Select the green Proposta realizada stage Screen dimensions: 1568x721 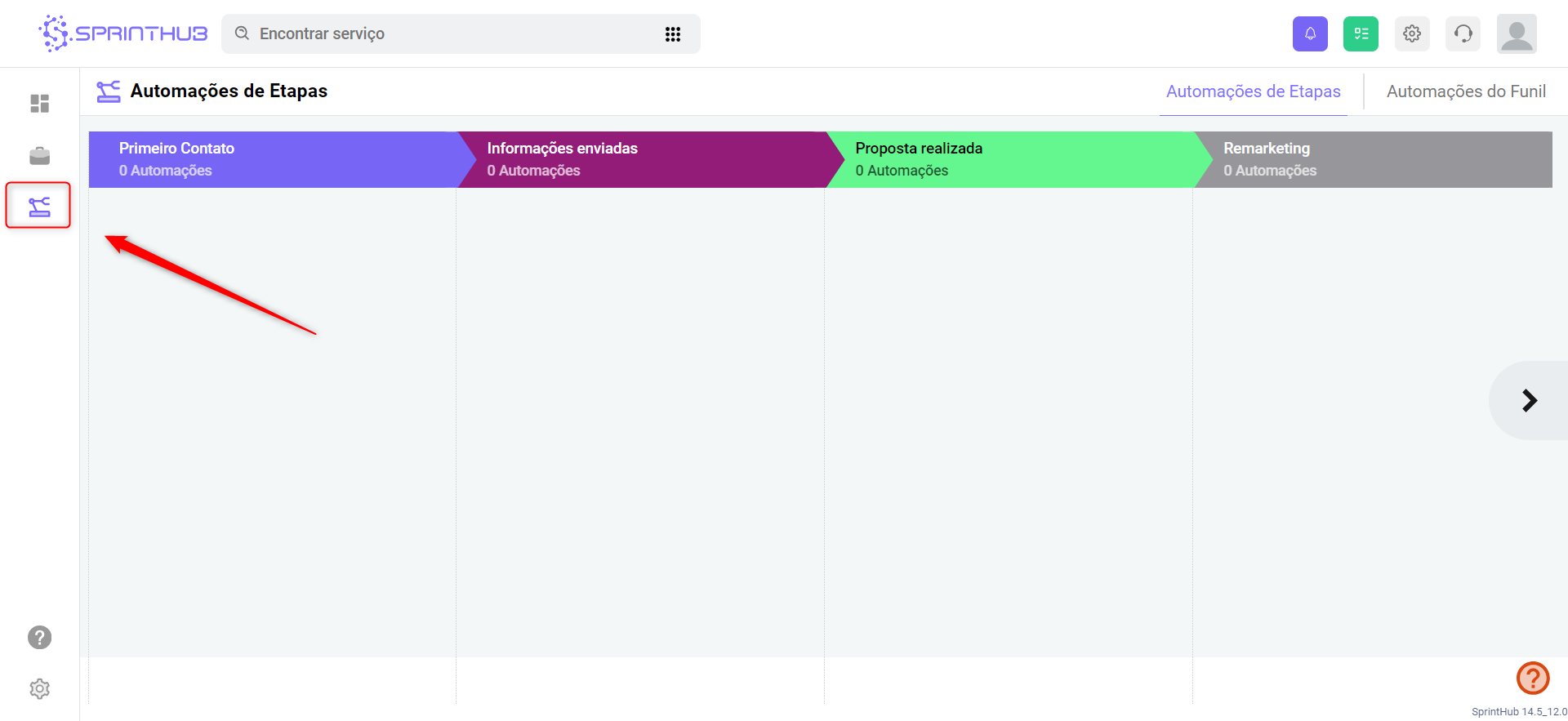click(x=1009, y=159)
